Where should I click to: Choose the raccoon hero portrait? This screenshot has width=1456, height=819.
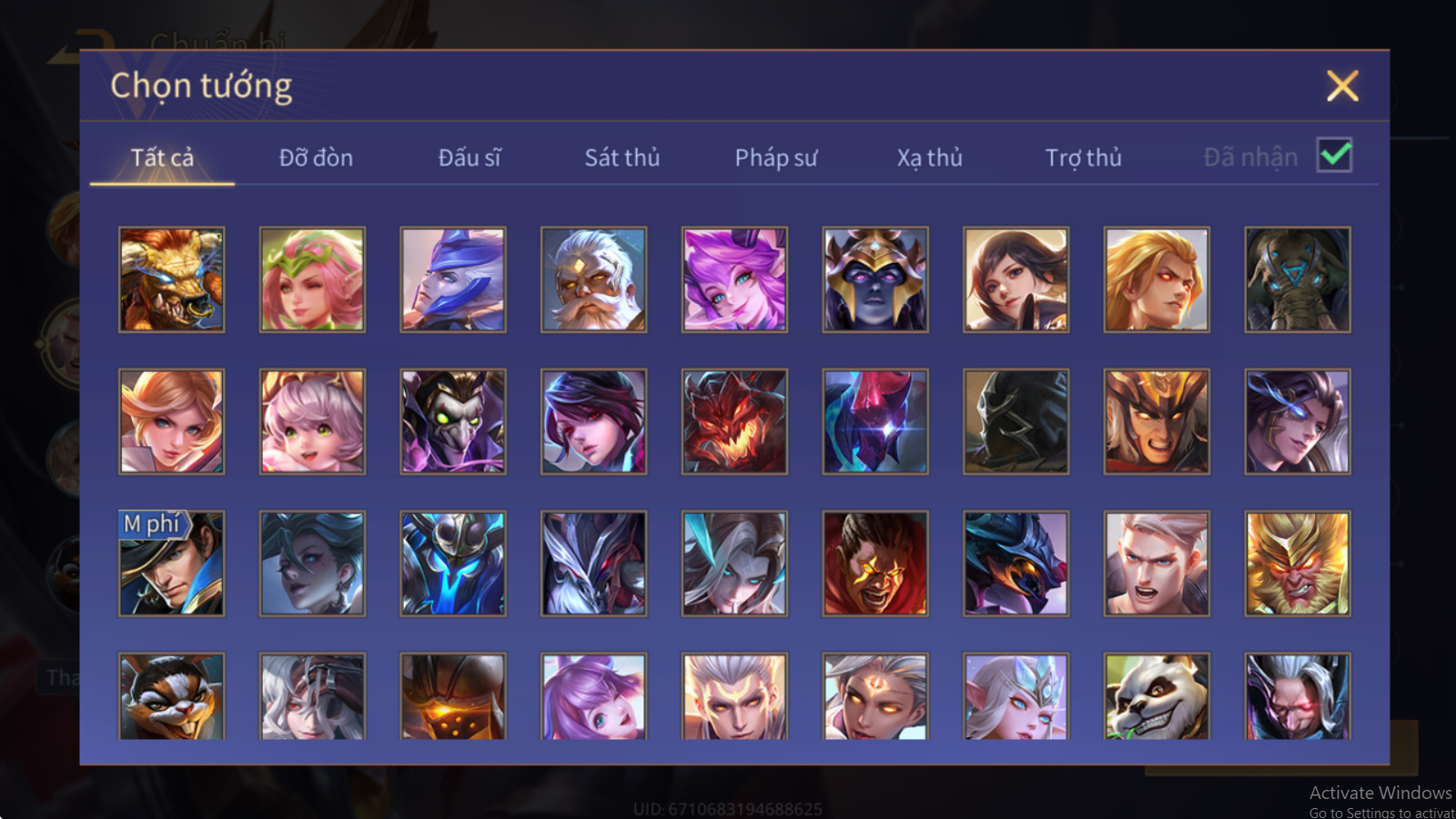pyautogui.click(x=171, y=696)
